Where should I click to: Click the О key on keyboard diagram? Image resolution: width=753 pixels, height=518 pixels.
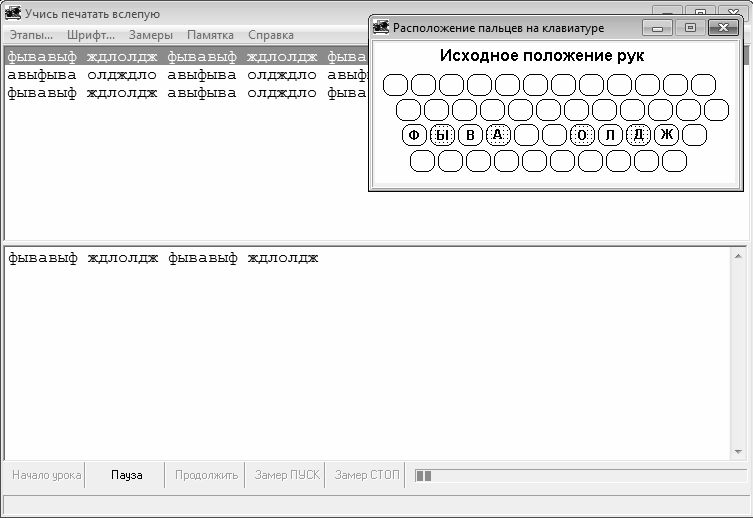[x=582, y=135]
